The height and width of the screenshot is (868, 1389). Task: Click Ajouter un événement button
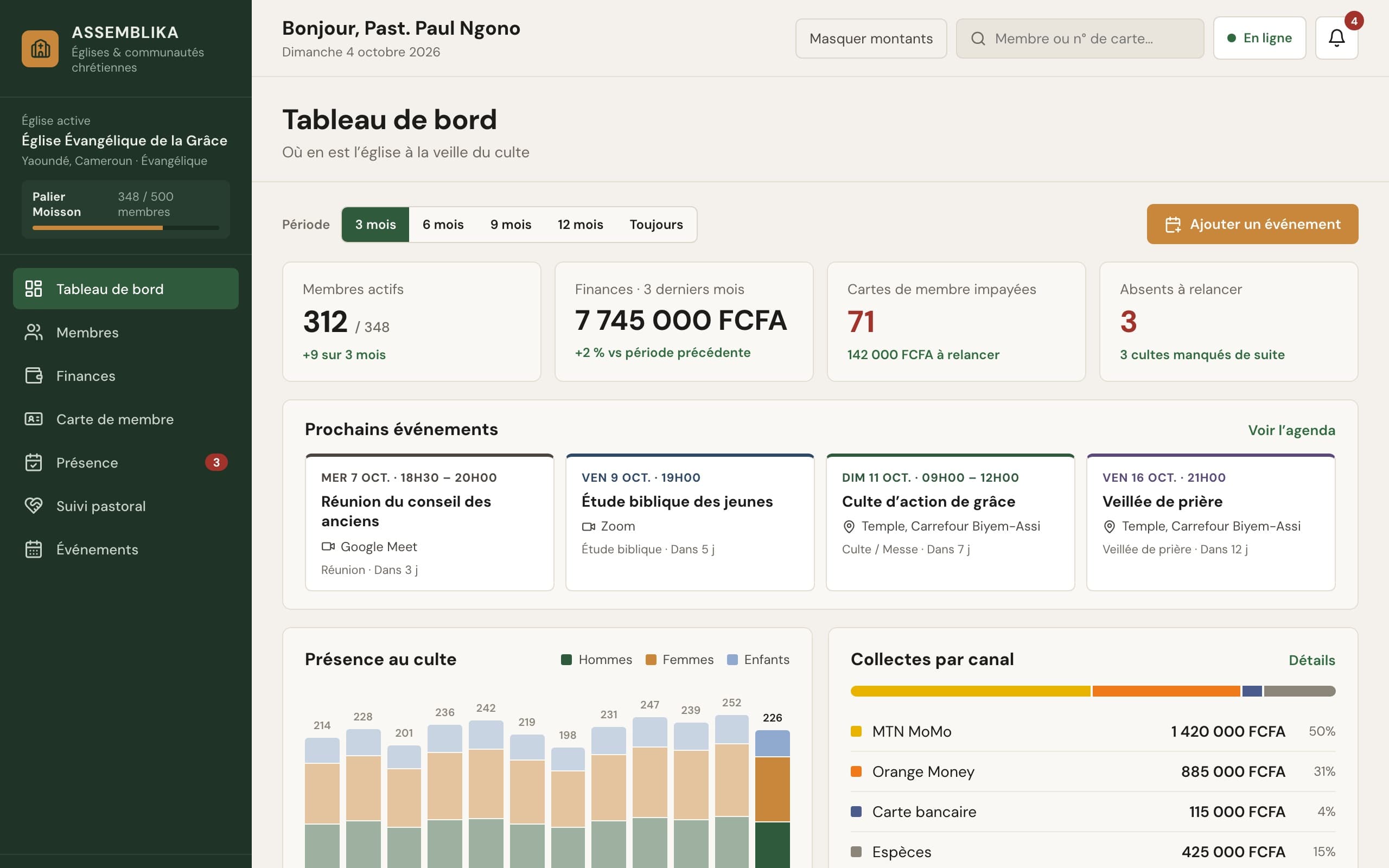(x=1252, y=225)
